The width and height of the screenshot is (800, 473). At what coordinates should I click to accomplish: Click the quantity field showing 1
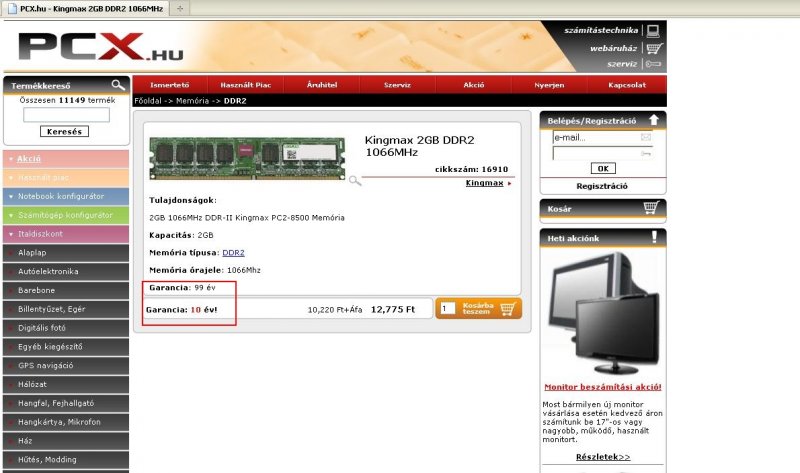[x=447, y=309]
